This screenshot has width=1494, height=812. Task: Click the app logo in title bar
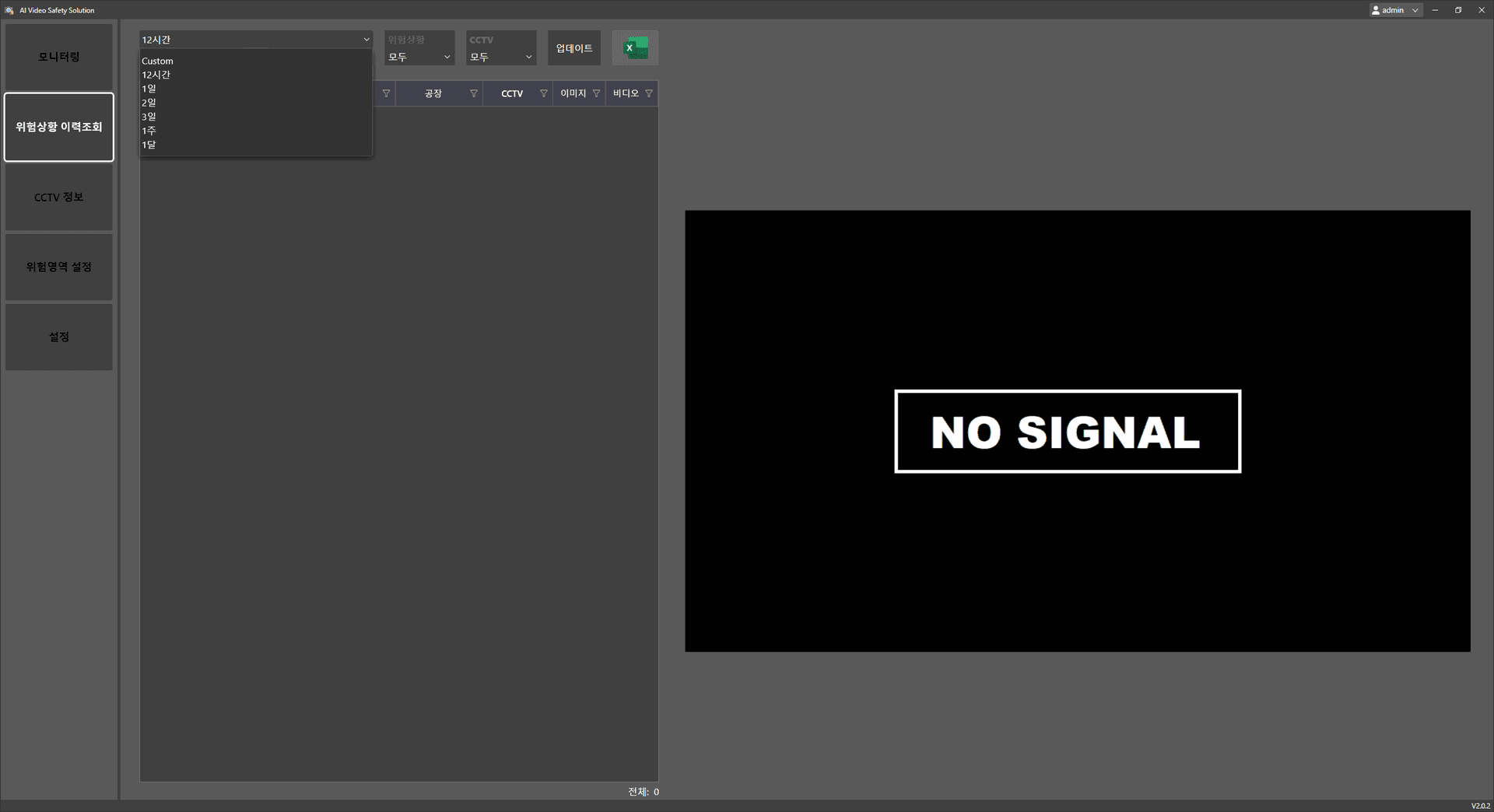click(9, 10)
